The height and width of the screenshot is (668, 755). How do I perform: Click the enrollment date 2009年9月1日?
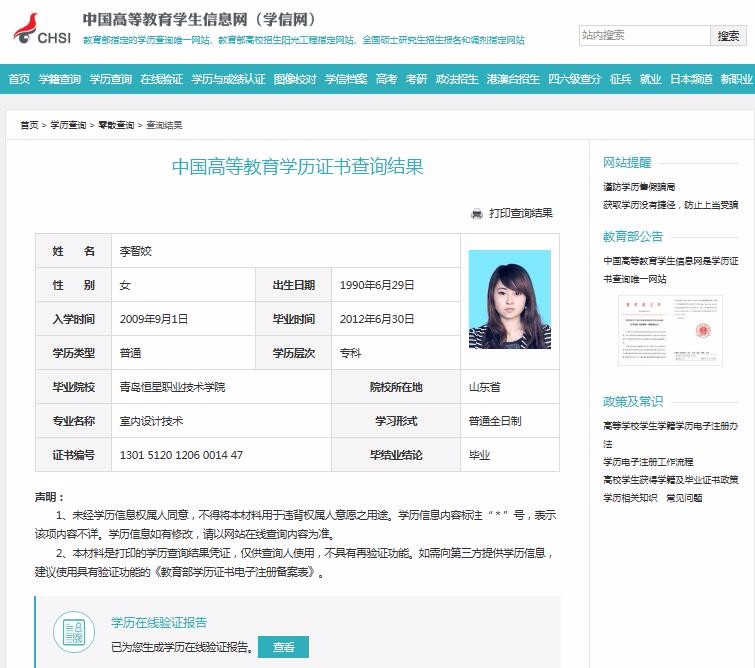tap(154, 319)
